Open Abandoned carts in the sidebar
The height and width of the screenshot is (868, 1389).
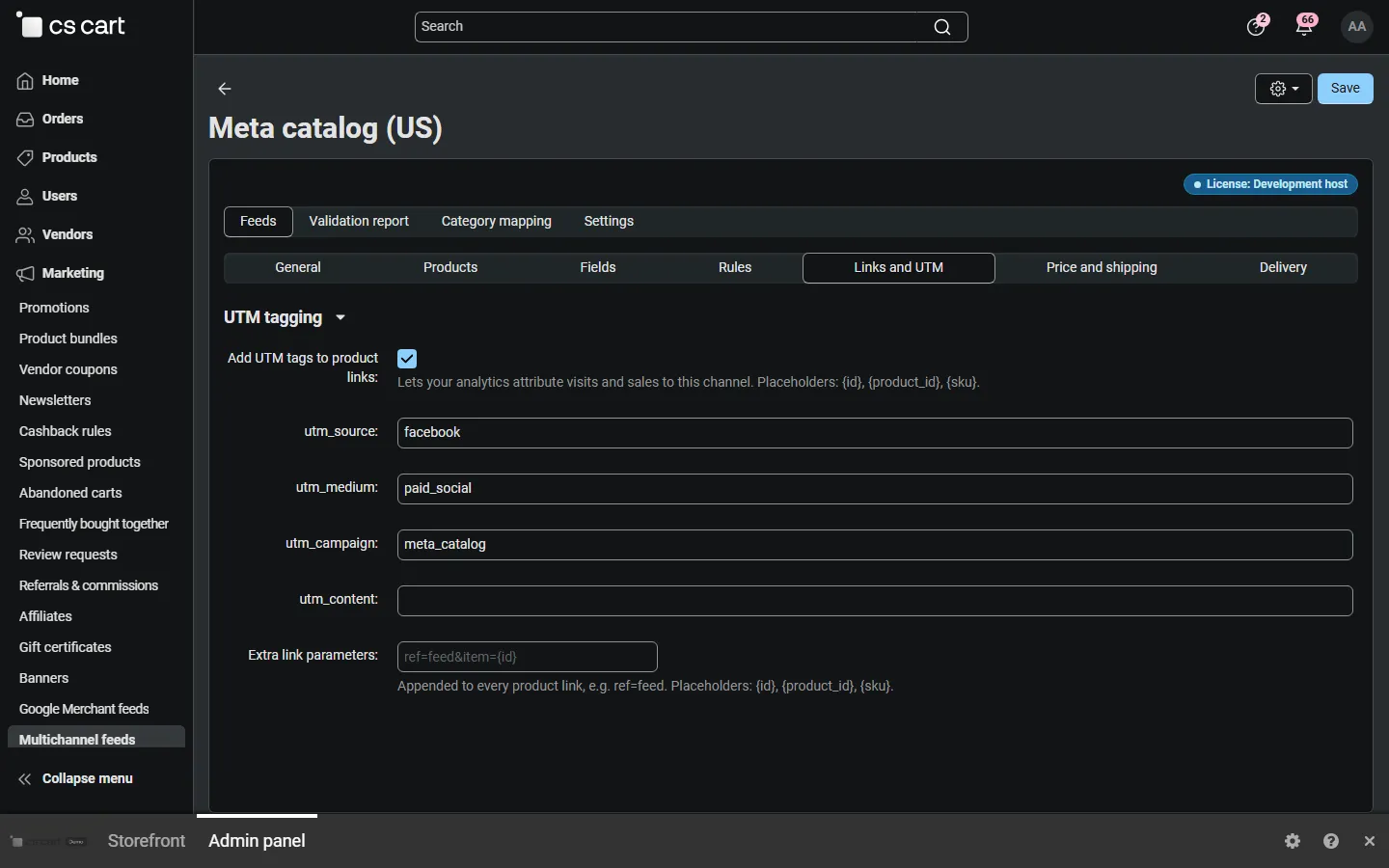pos(70,493)
